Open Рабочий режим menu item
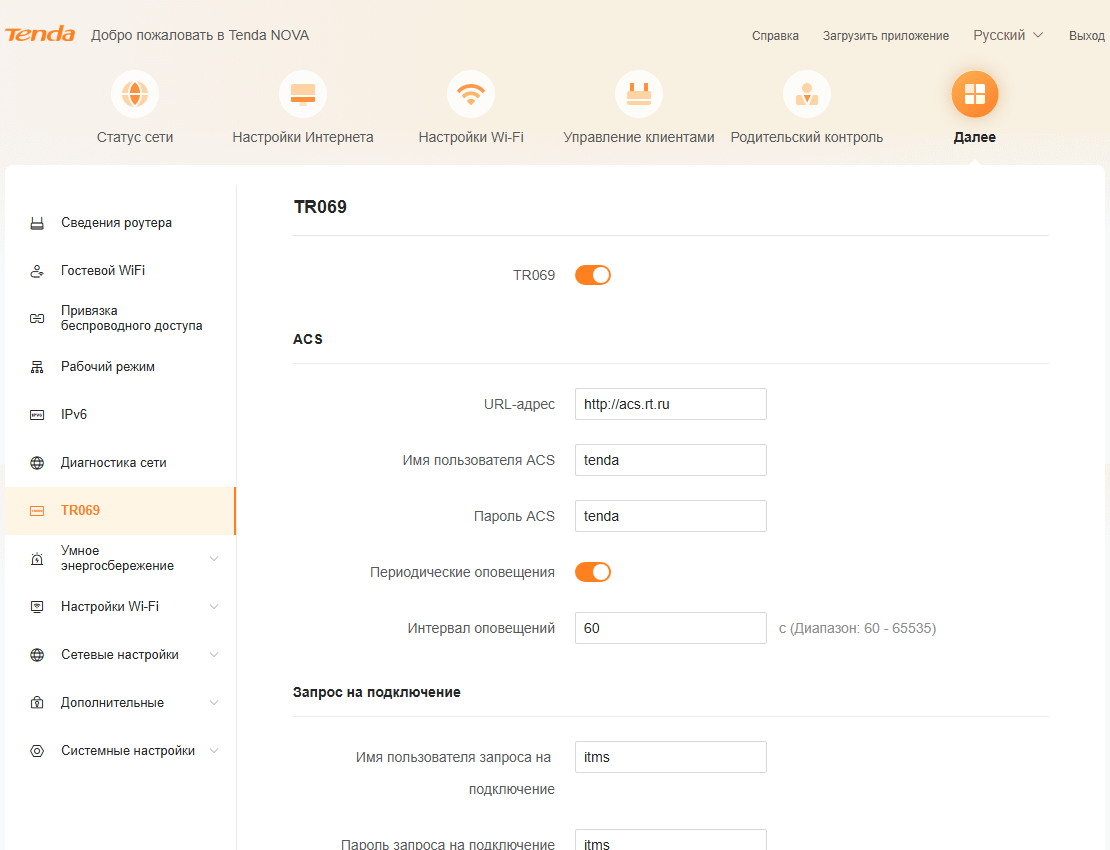The image size is (1110, 850). coord(120,367)
